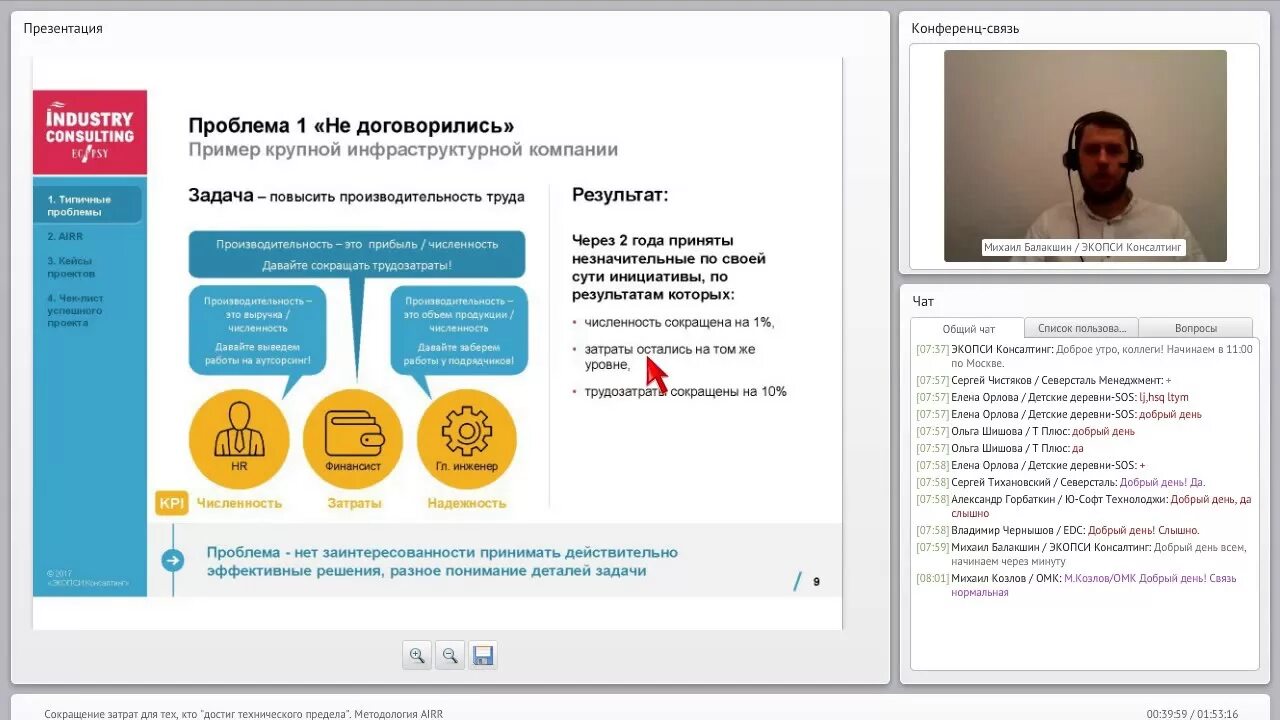Click the 00:39:59 / 01:53:16 timer
The width and height of the screenshot is (1280, 720).
(x=1192, y=714)
